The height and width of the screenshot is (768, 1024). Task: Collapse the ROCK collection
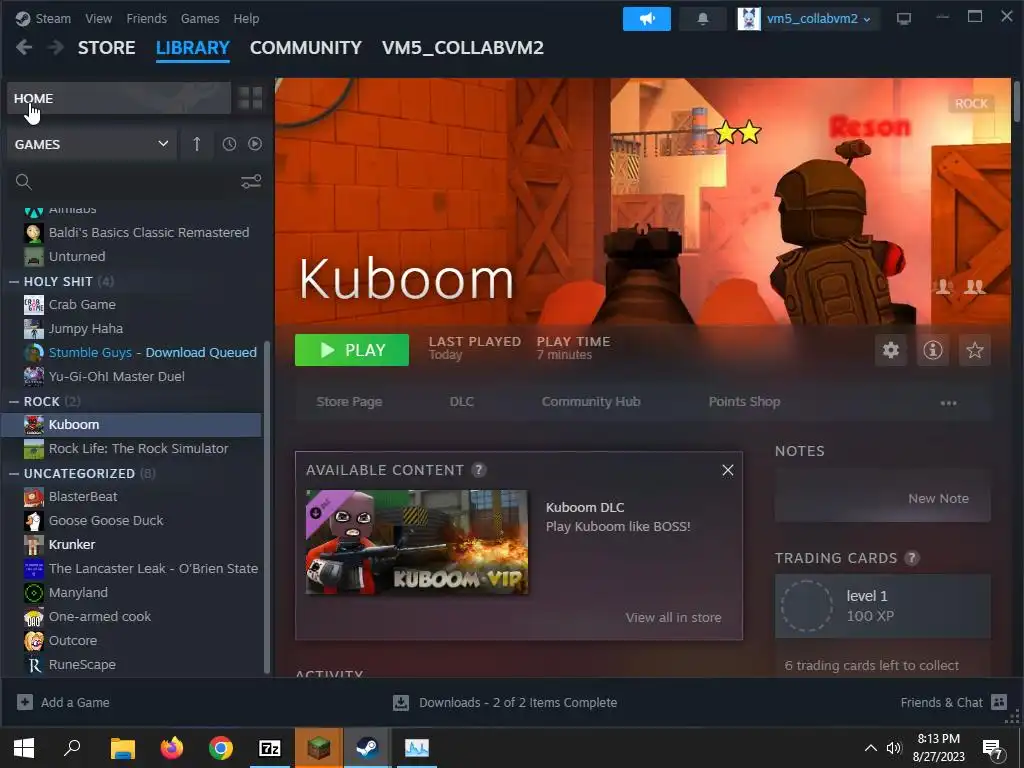tap(14, 402)
